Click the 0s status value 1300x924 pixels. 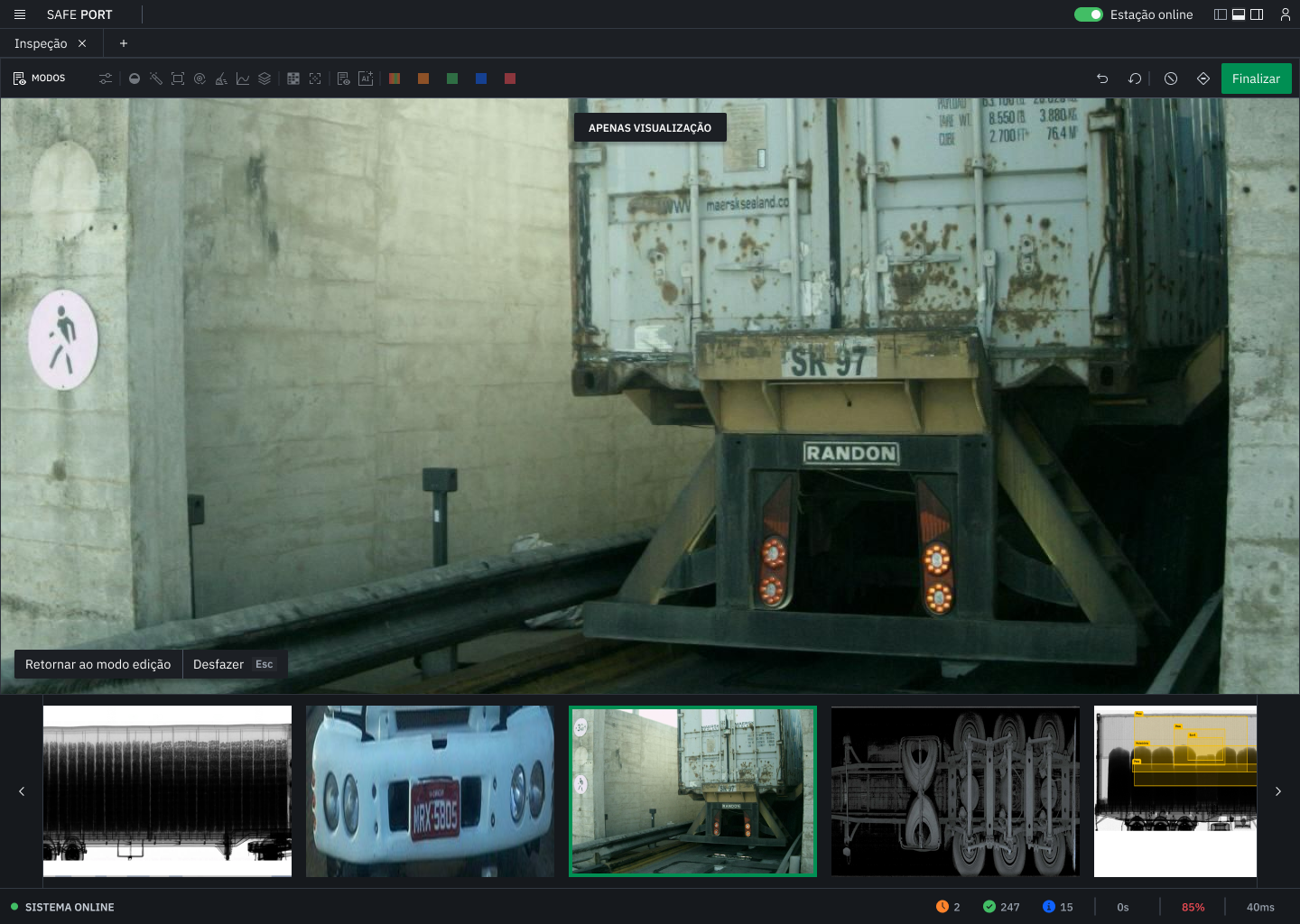pyautogui.click(x=1123, y=907)
